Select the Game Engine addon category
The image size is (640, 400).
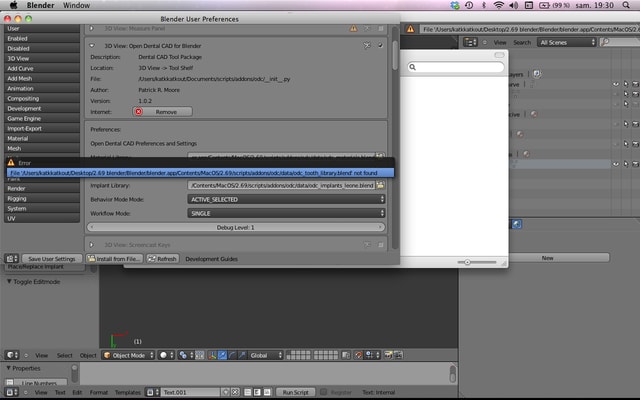(42, 118)
